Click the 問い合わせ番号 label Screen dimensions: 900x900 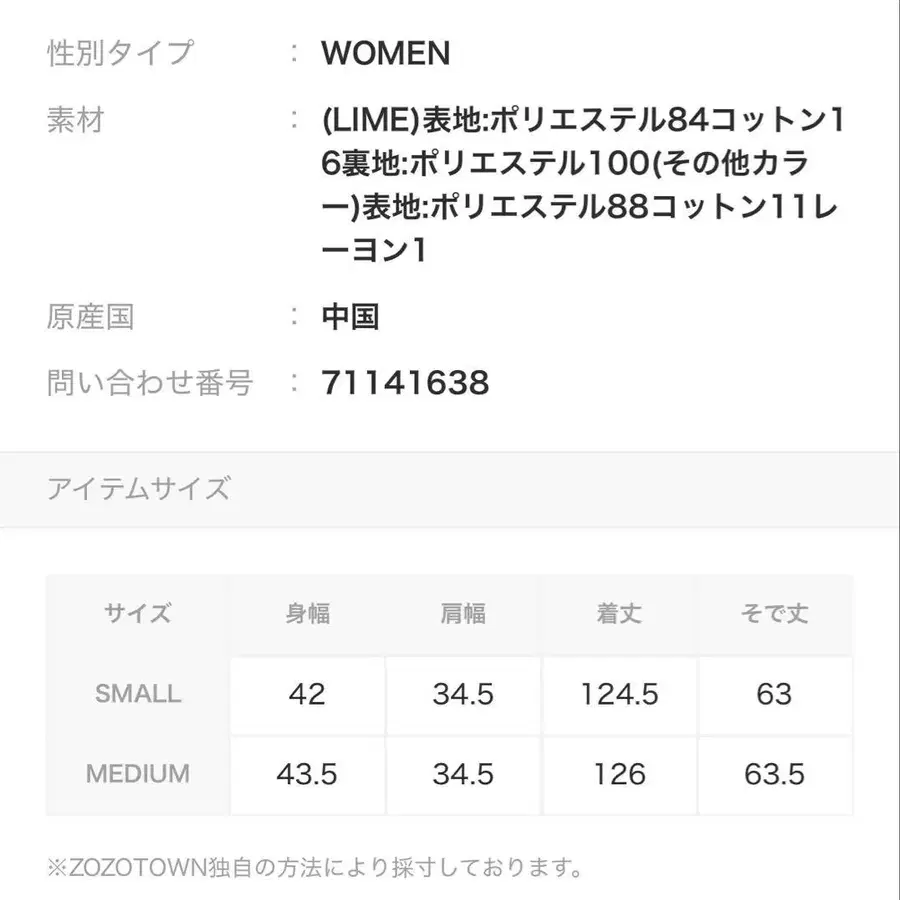pyautogui.click(x=150, y=382)
